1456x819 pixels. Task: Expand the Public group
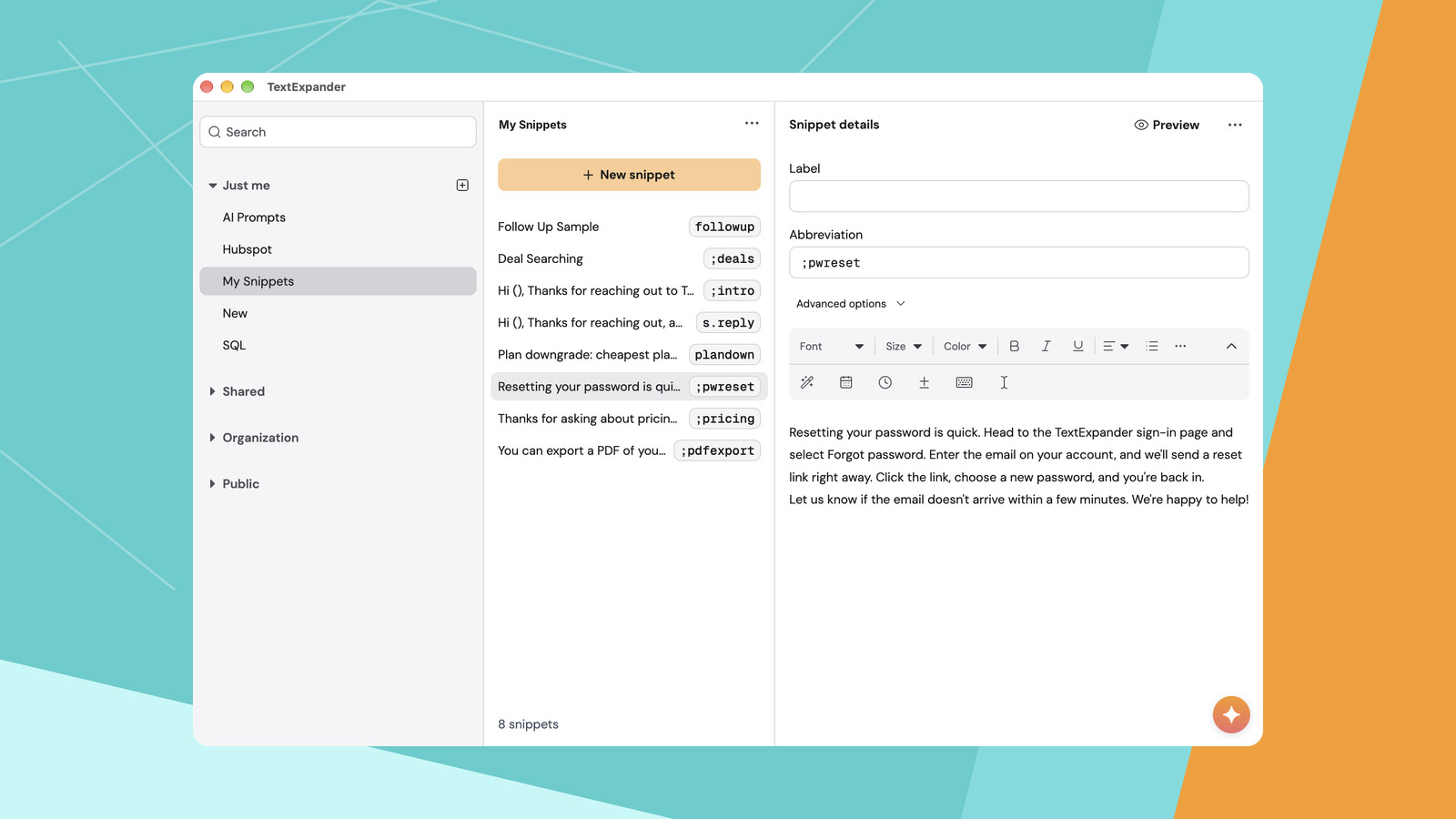coord(213,484)
